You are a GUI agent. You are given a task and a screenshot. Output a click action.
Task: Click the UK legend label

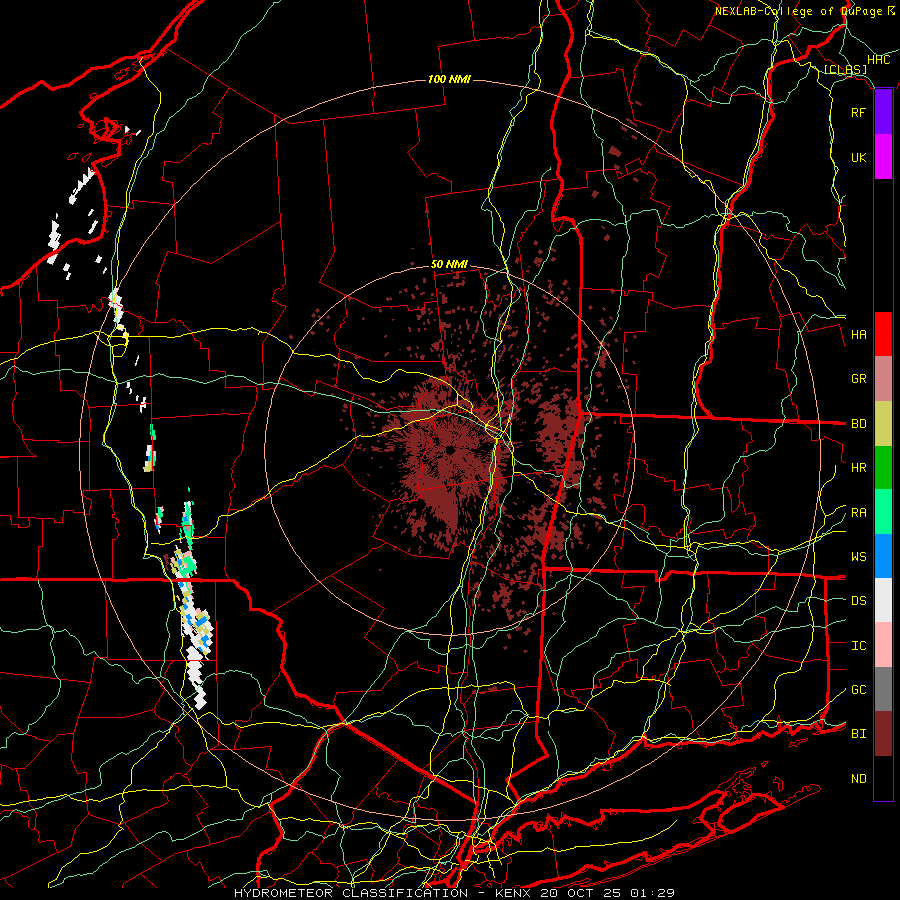tap(859, 157)
